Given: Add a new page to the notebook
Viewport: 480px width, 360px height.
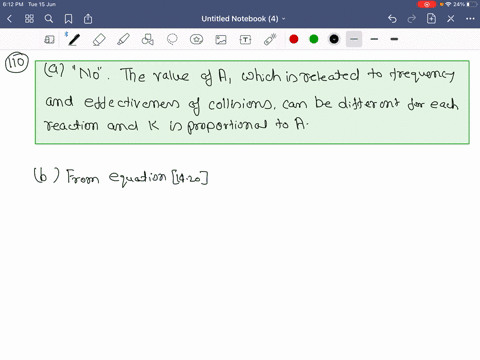Looking at the screenshot, I should click(431, 19).
